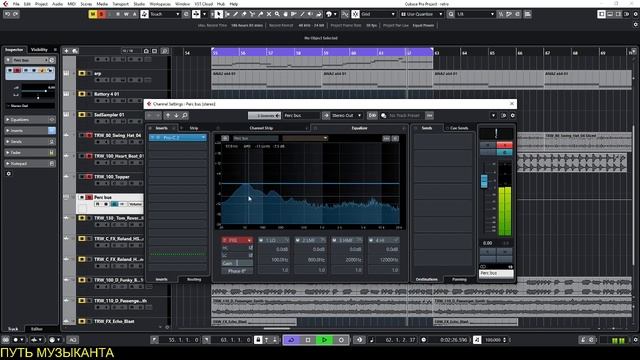
Task: Select the Erase tool in the toolbar
Action: click(x=244, y=14)
